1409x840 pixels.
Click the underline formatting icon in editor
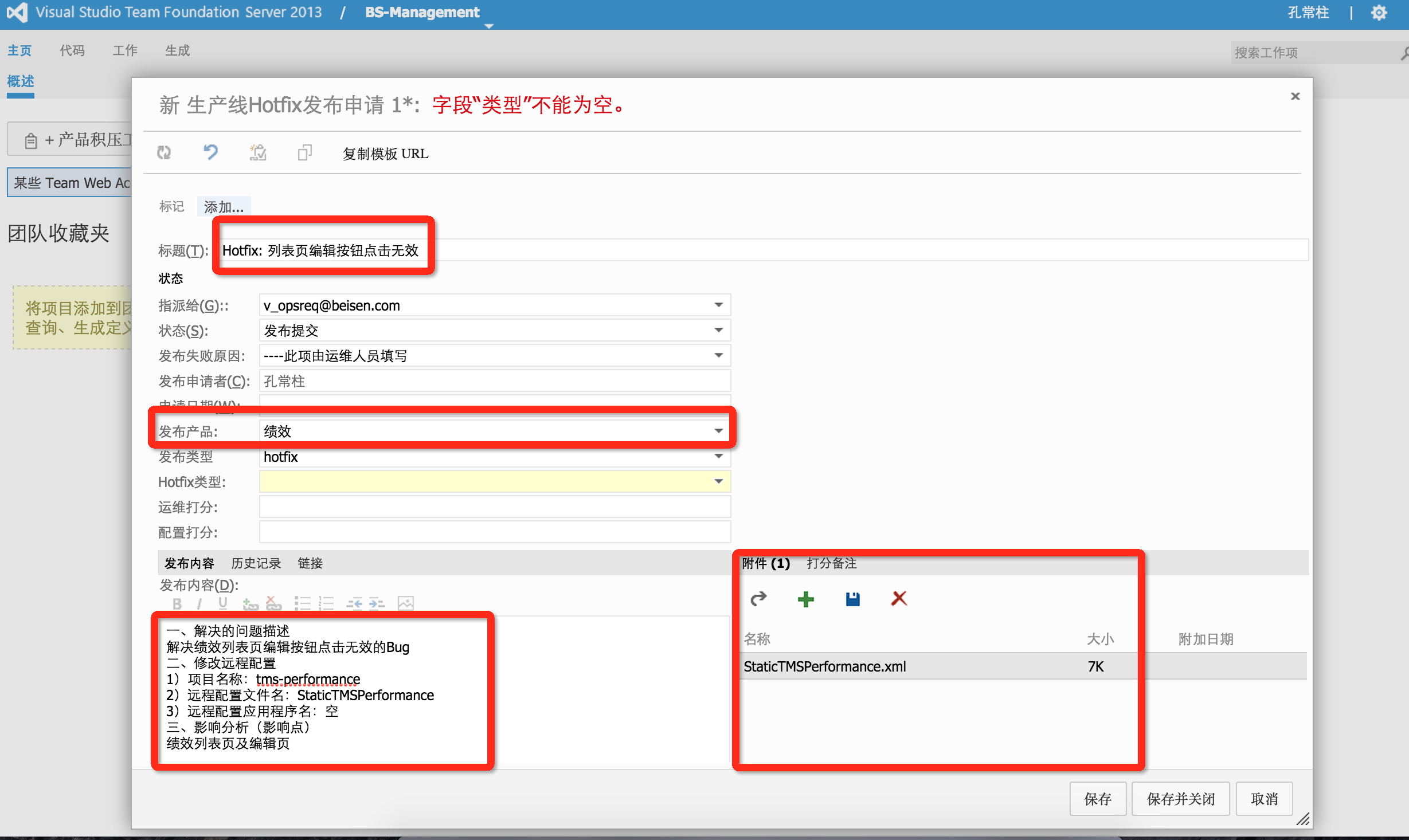(223, 603)
